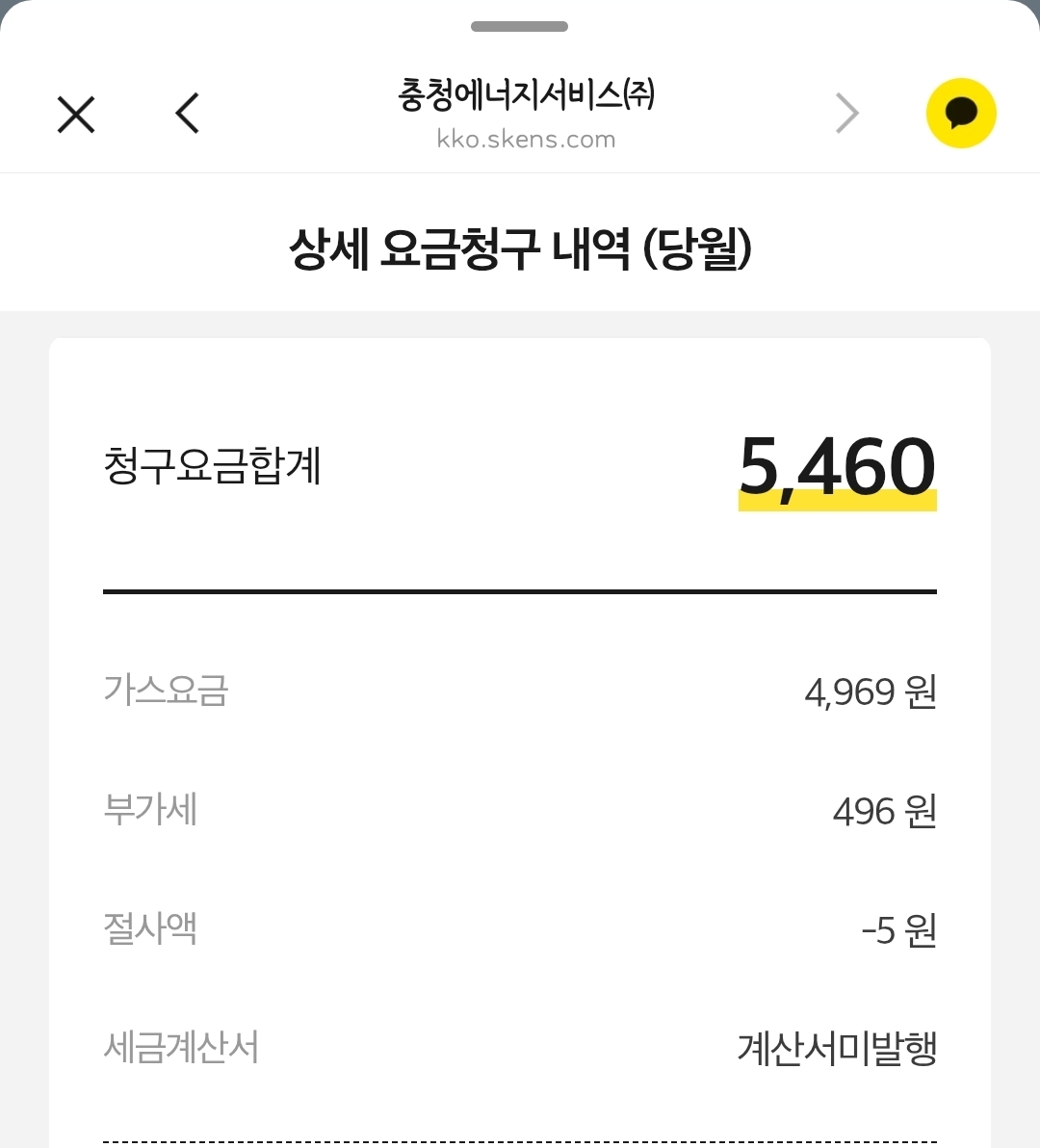Screen dimensions: 1040x1148
Task: Click the 가스요금 row label
Action: pyautogui.click(x=166, y=691)
